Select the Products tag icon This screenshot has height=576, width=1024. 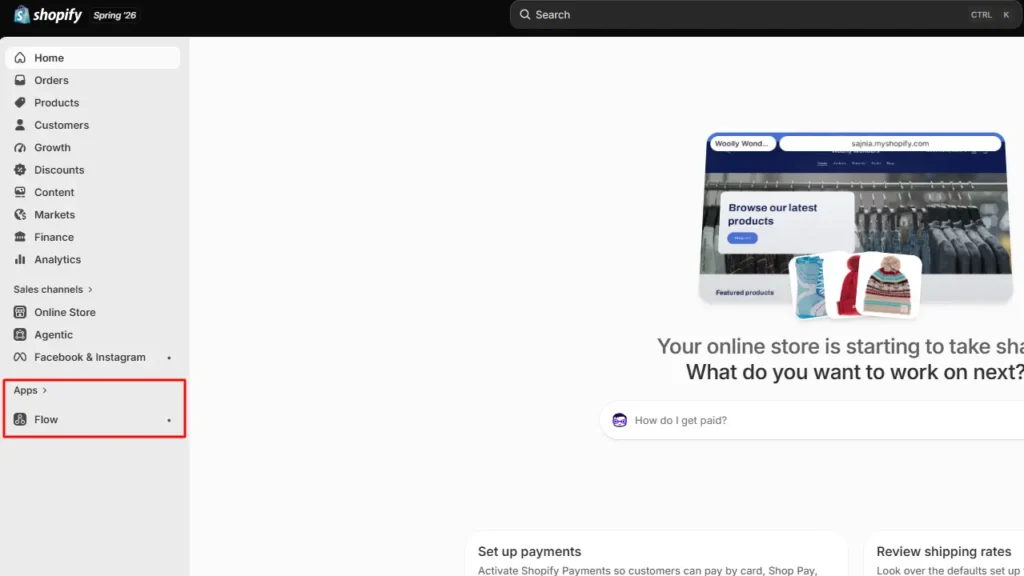point(20,103)
